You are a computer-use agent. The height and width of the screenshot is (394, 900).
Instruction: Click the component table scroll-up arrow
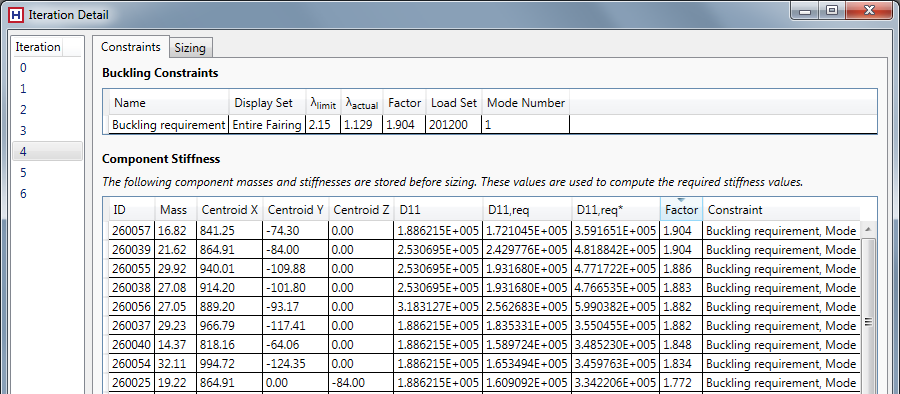tap(867, 229)
